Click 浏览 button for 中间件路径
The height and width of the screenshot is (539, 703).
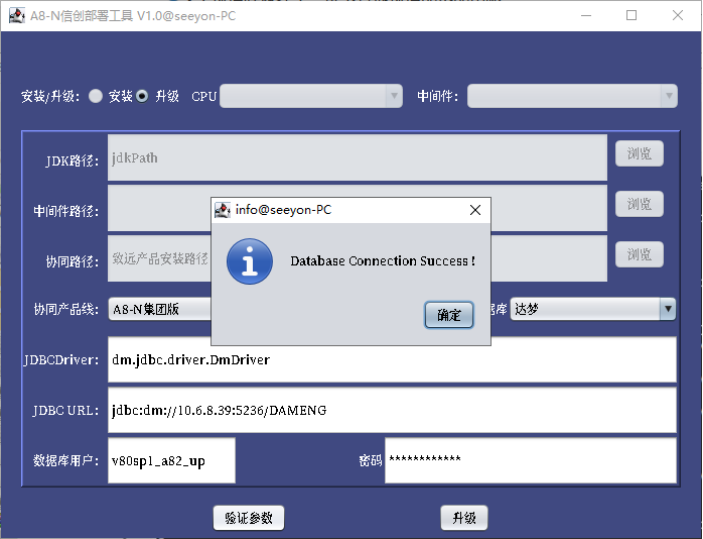coord(639,204)
